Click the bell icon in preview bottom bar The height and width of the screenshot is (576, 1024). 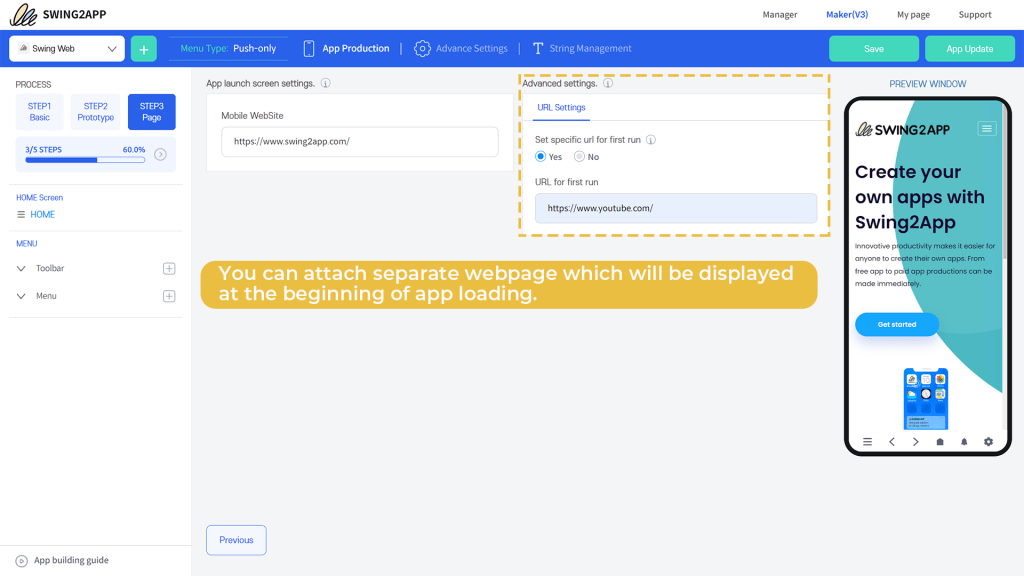(x=964, y=441)
